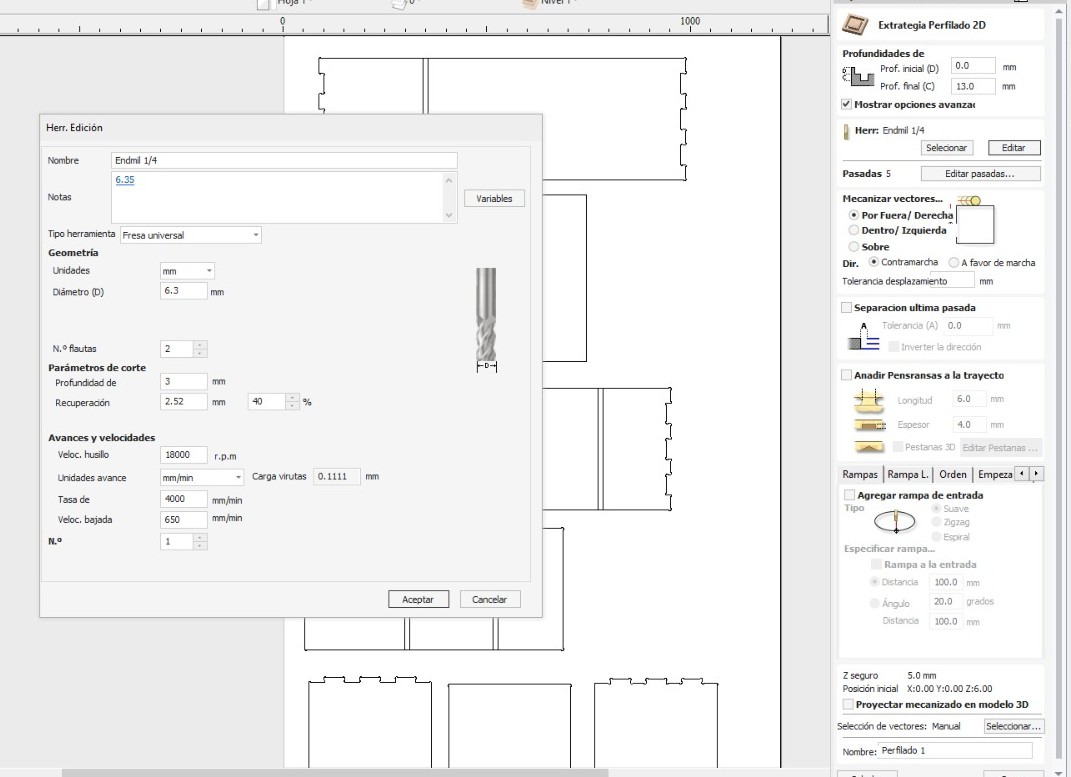Open the Tipo herramienta dropdown
This screenshot has height=777, width=1071.
coord(191,235)
